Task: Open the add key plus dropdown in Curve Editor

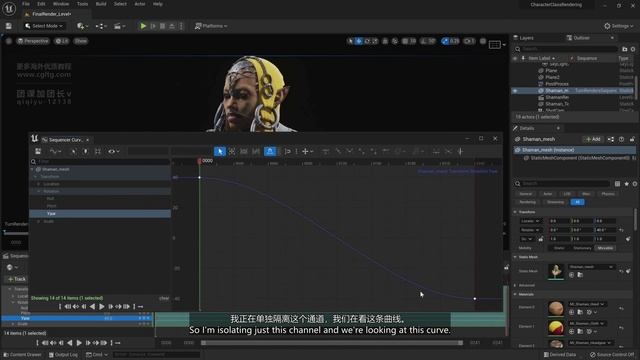Action: point(307,151)
